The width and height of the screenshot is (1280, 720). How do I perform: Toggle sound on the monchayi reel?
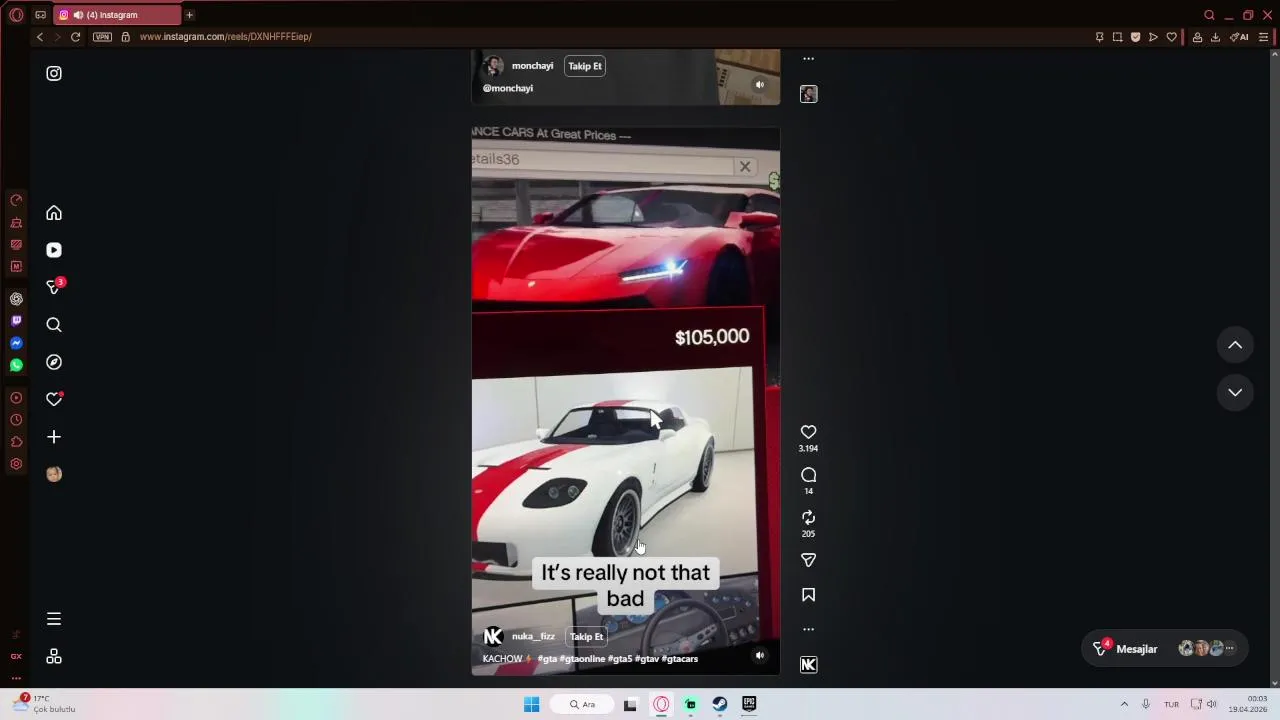point(759,85)
